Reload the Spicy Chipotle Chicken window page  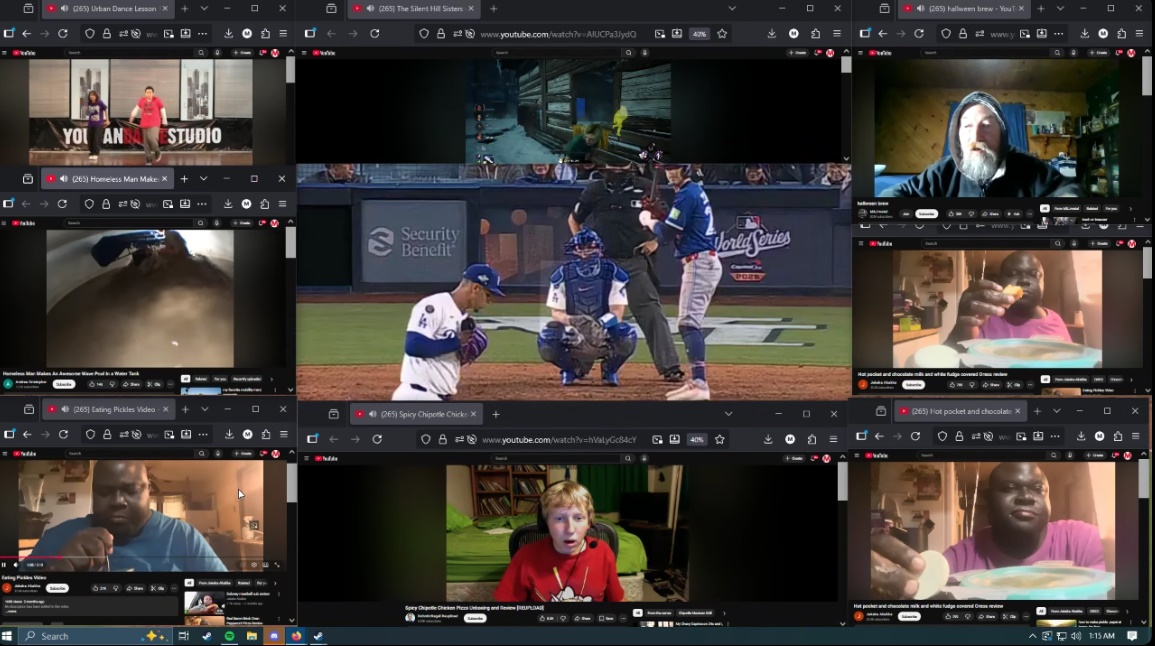[x=377, y=439]
